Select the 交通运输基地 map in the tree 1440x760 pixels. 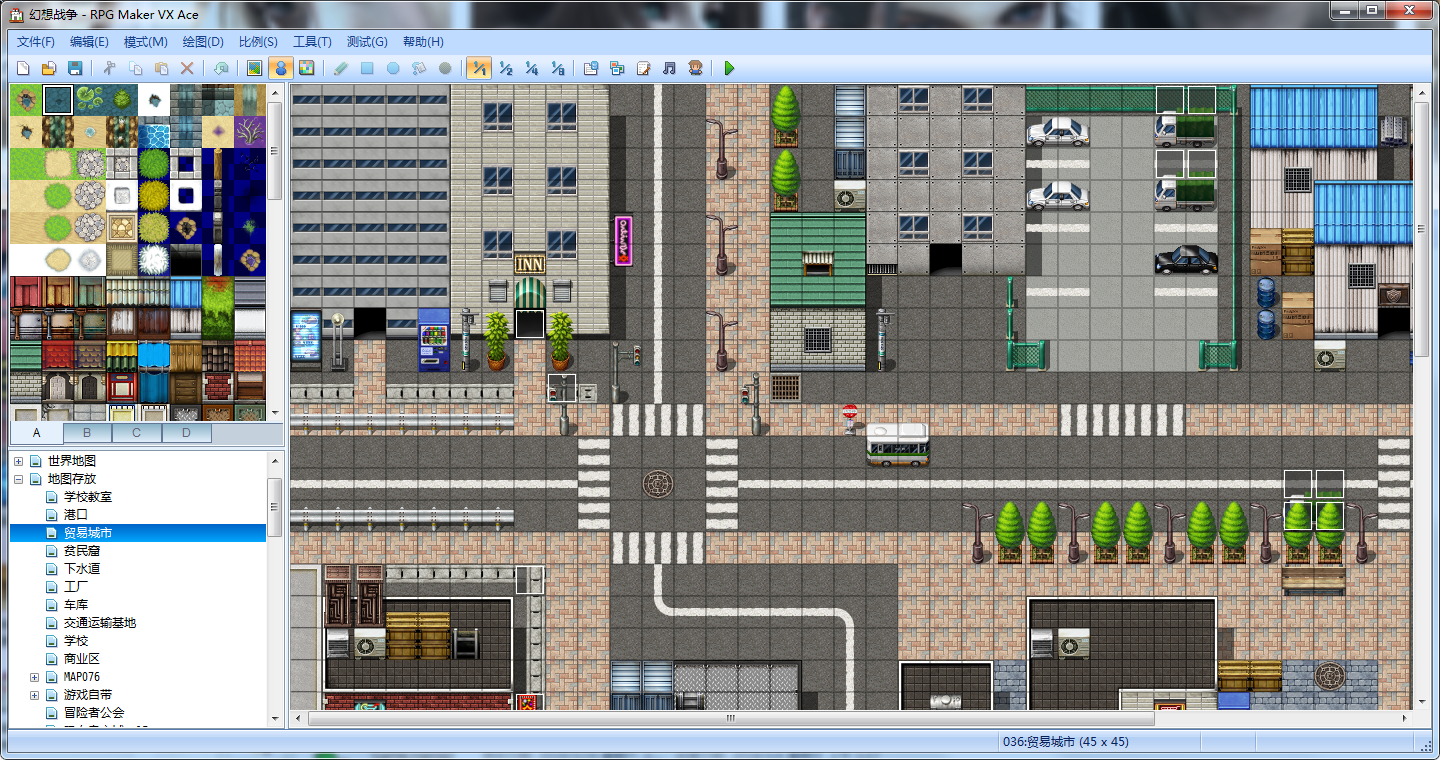point(100,623)
